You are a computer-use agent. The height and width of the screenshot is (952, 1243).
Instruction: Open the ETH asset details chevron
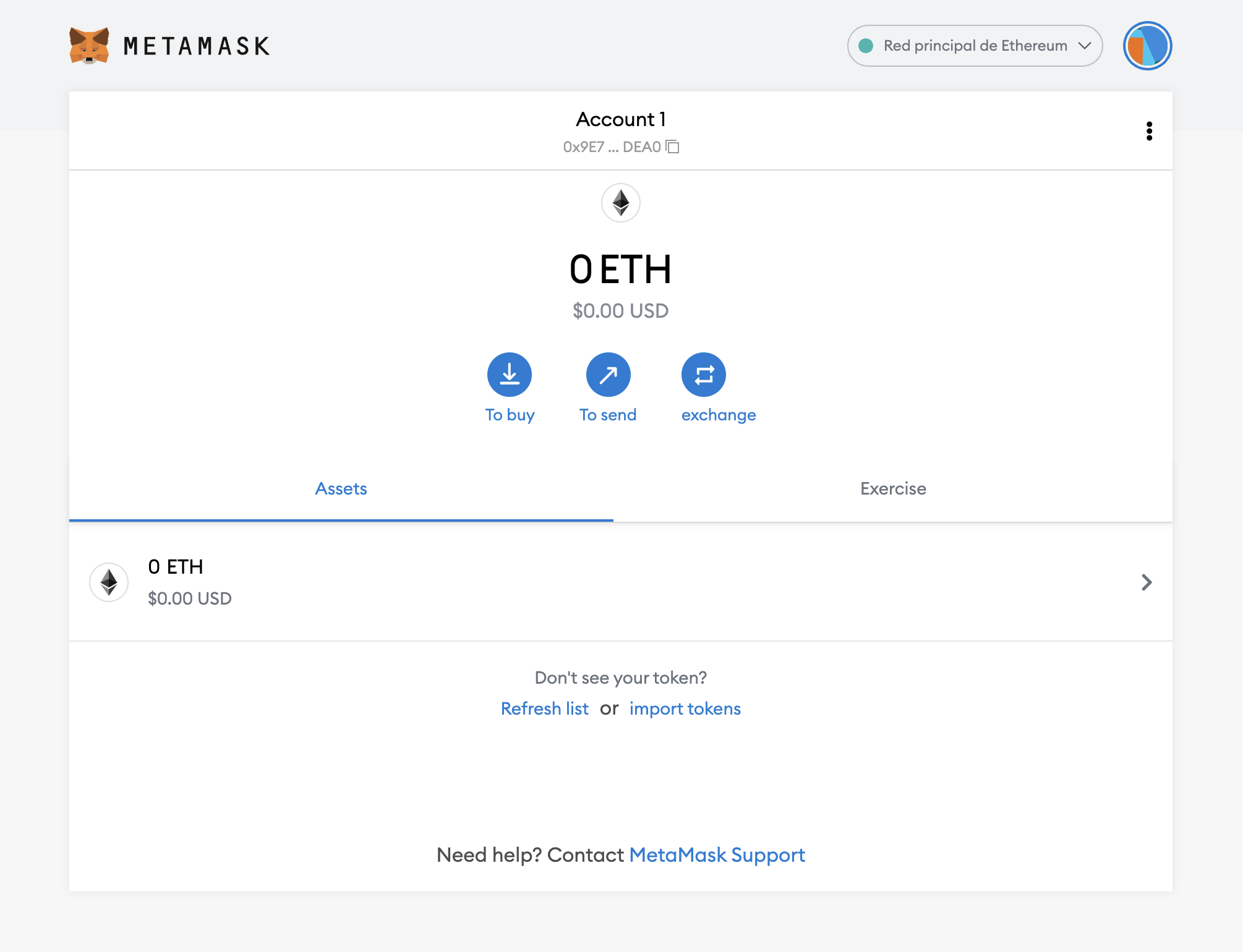coord(1147,582)
